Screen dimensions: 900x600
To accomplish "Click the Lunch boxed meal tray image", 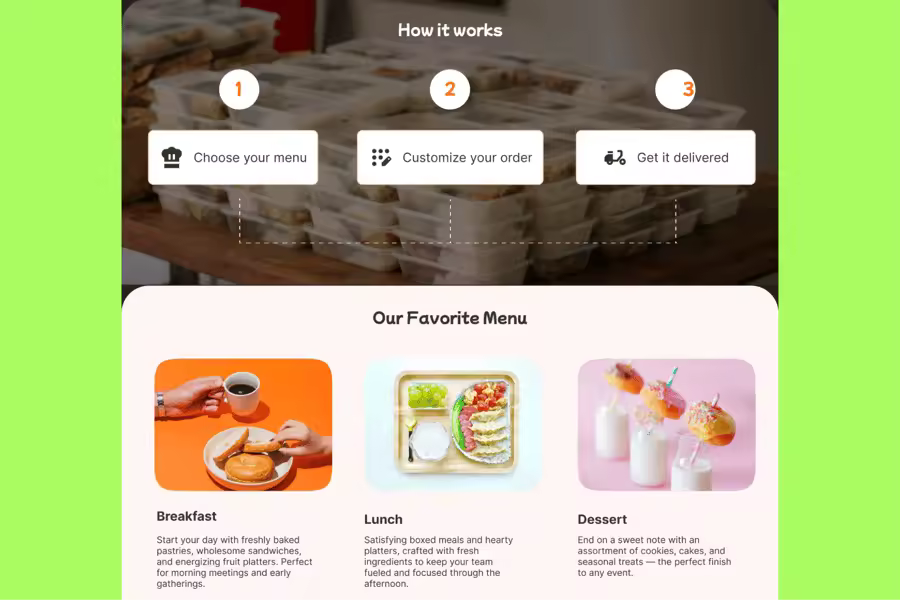I will [x=453, y=425].
